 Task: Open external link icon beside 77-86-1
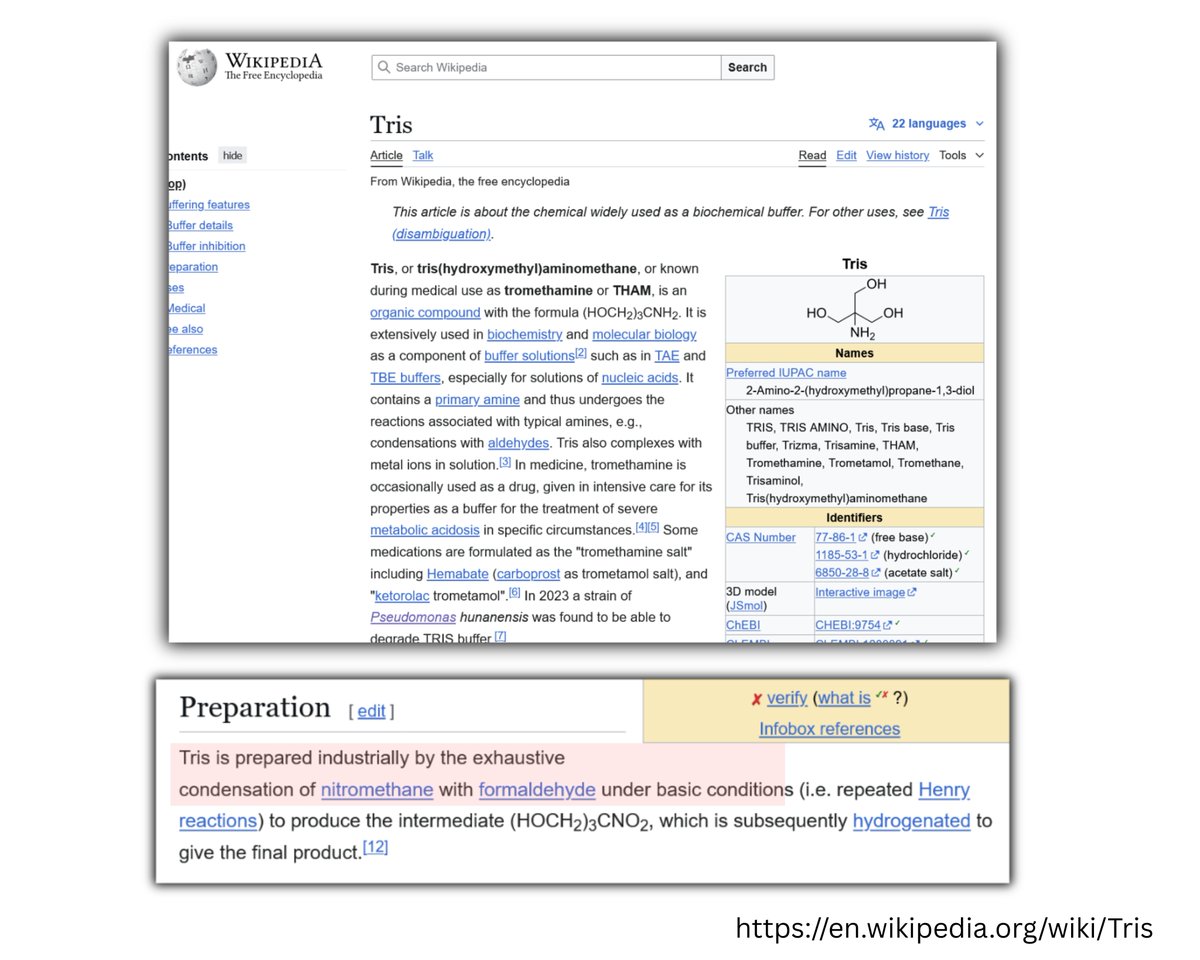click(863, 537)
